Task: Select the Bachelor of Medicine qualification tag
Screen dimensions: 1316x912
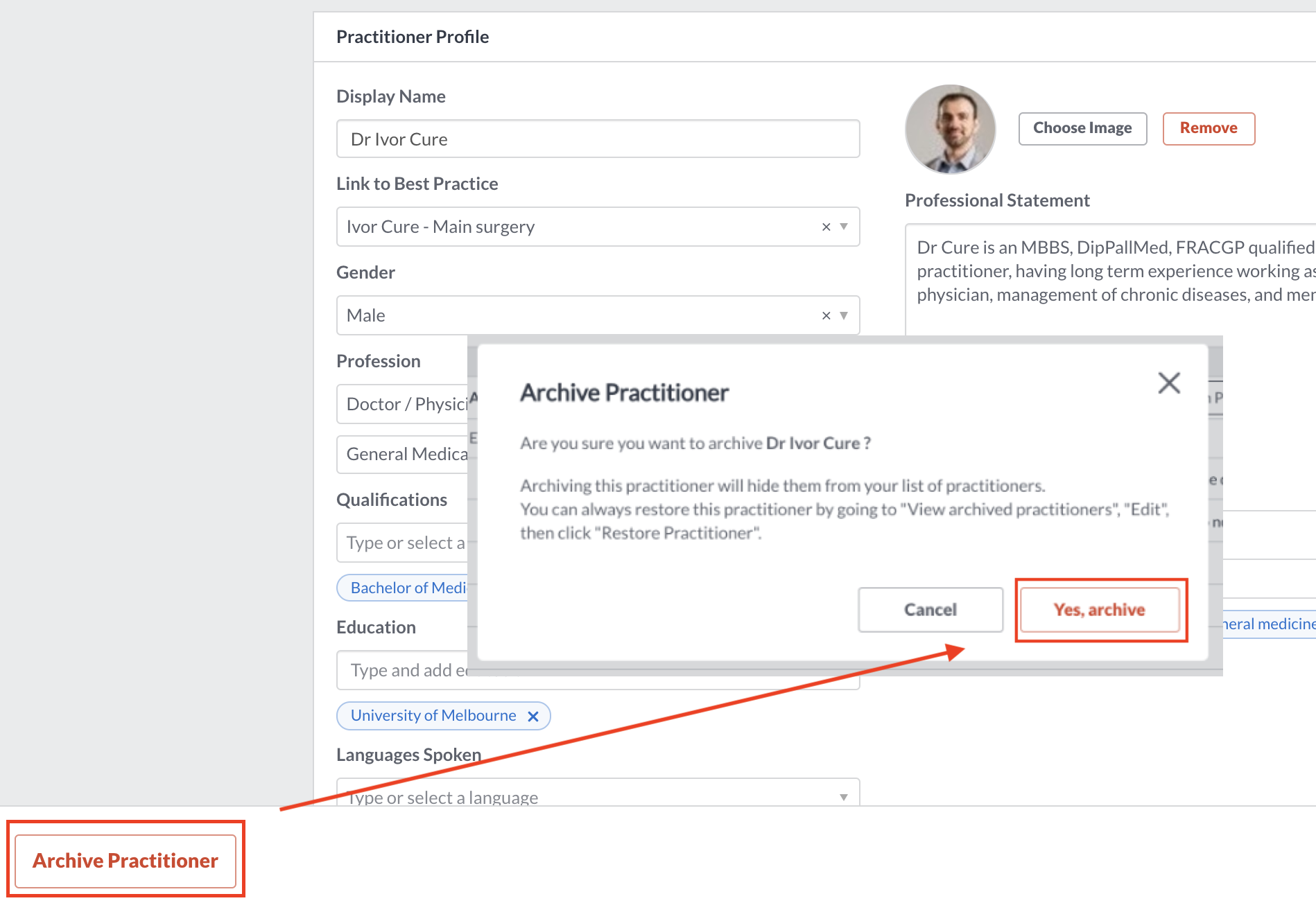Action: [x=402, y=588]
